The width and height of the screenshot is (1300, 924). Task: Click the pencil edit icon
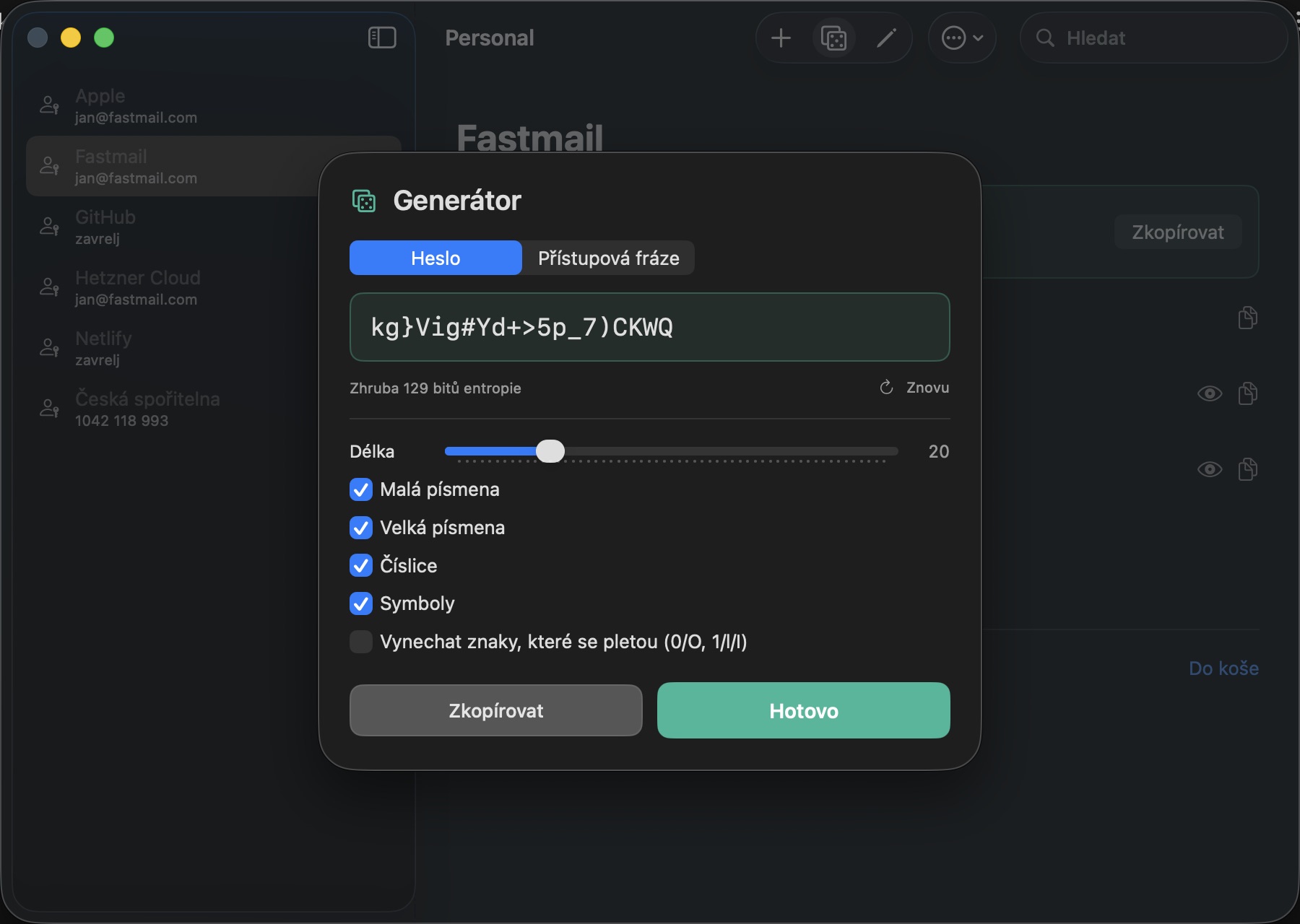pyautogui.click(x=886, y=38)
